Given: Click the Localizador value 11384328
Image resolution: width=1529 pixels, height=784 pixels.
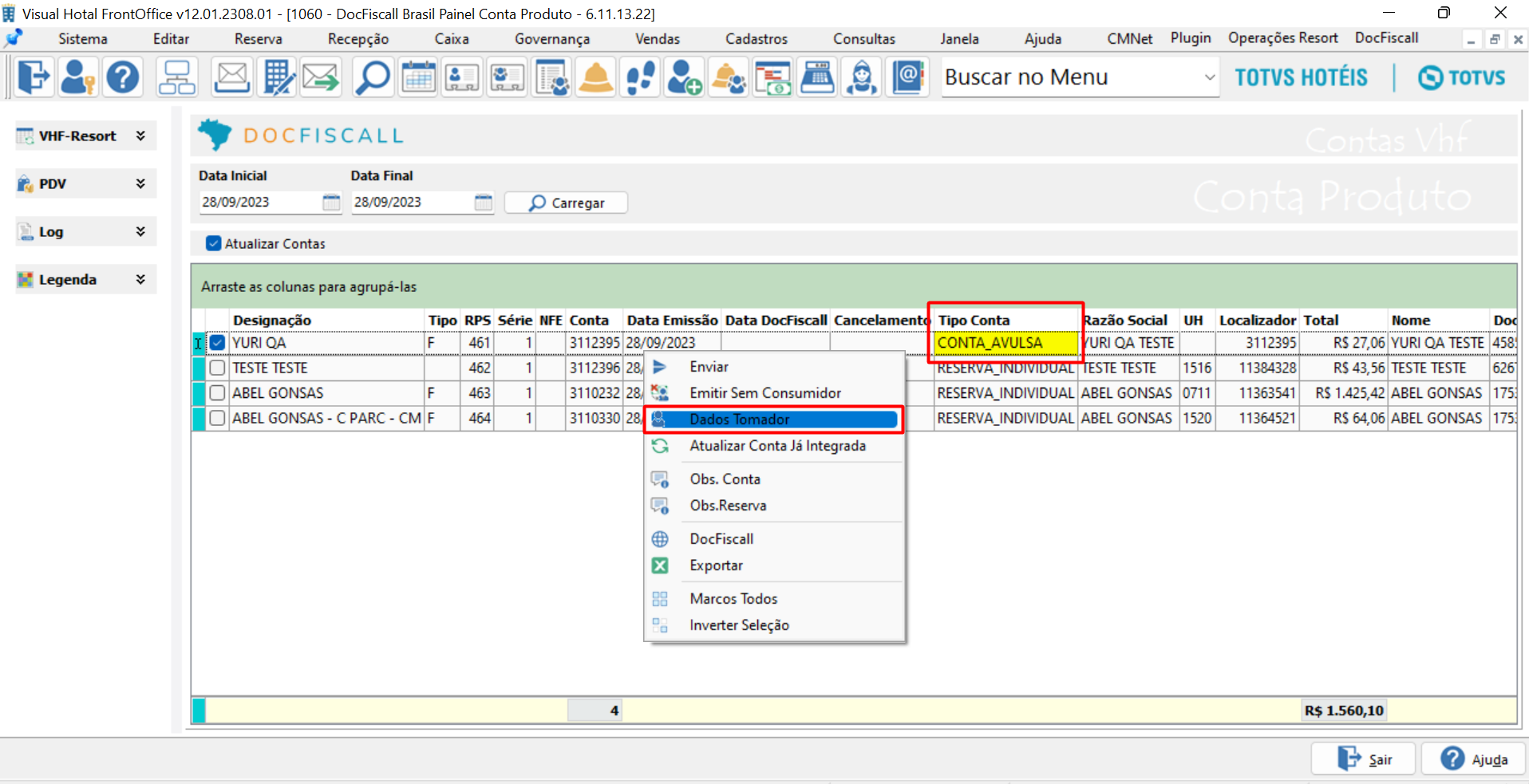Looking at the screenshot, I should (x=1258, y=368).
